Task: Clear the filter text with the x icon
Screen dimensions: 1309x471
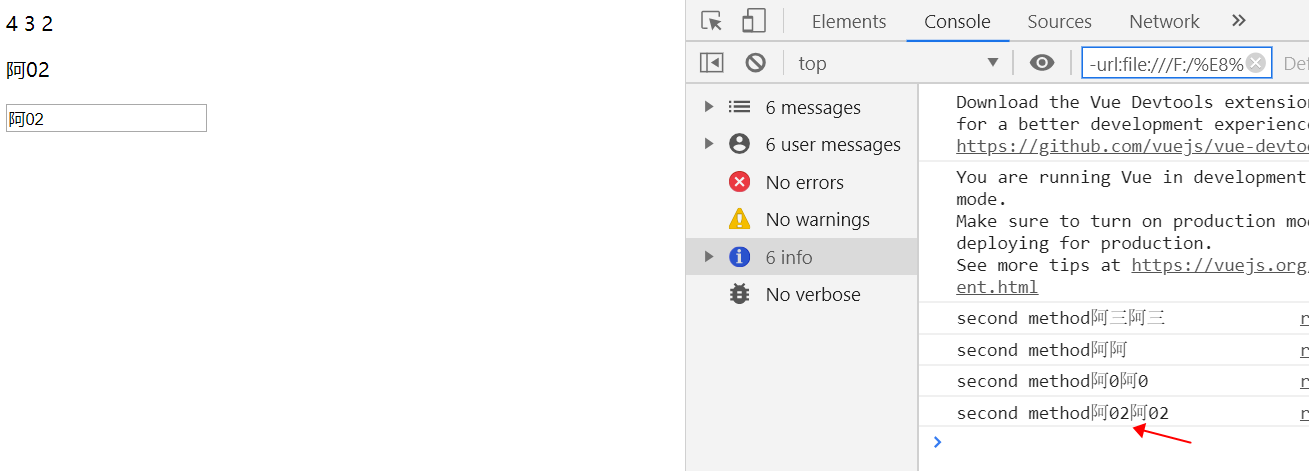Action: pyautogui.click(x=1256, y=63)
